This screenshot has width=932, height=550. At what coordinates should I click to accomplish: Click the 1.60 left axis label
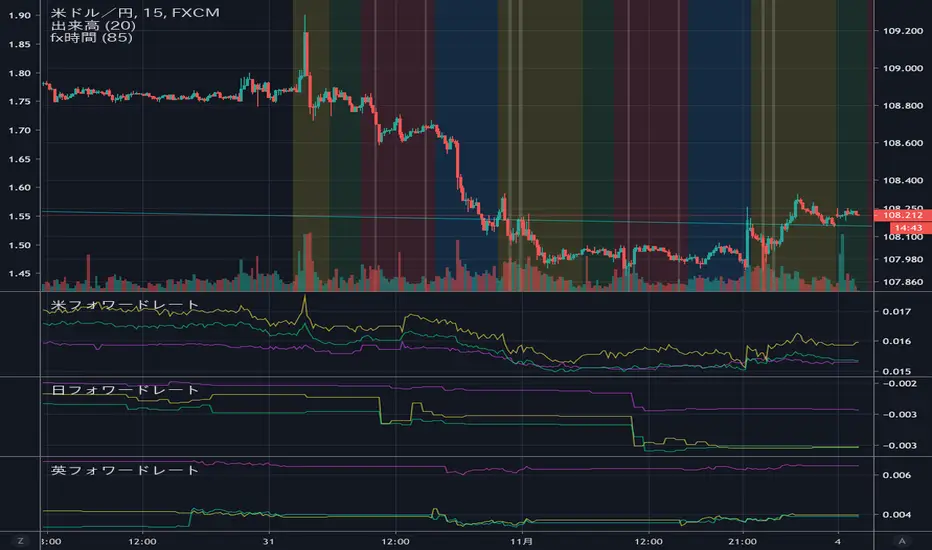(x=20, y=187)
